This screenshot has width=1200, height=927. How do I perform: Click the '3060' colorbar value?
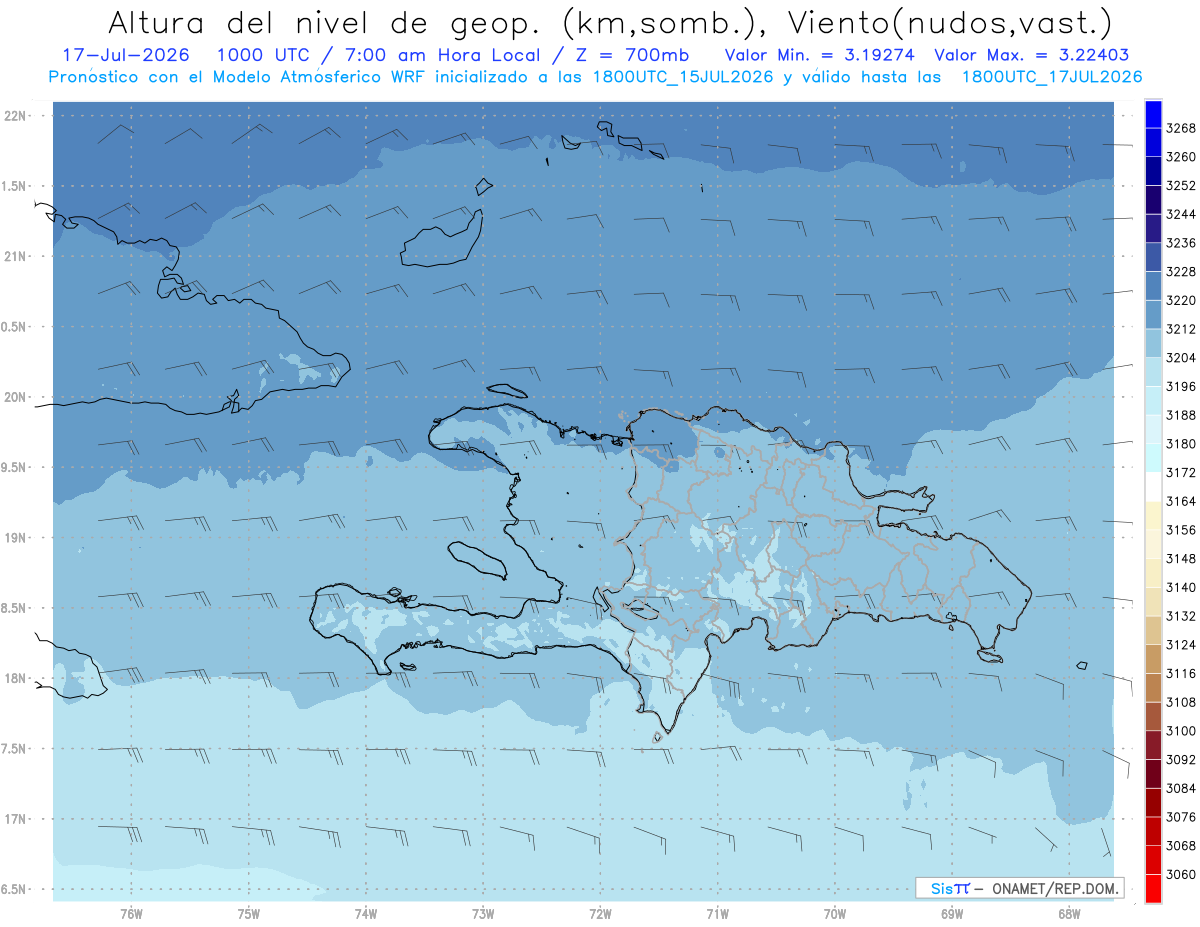coord(1180,874)
